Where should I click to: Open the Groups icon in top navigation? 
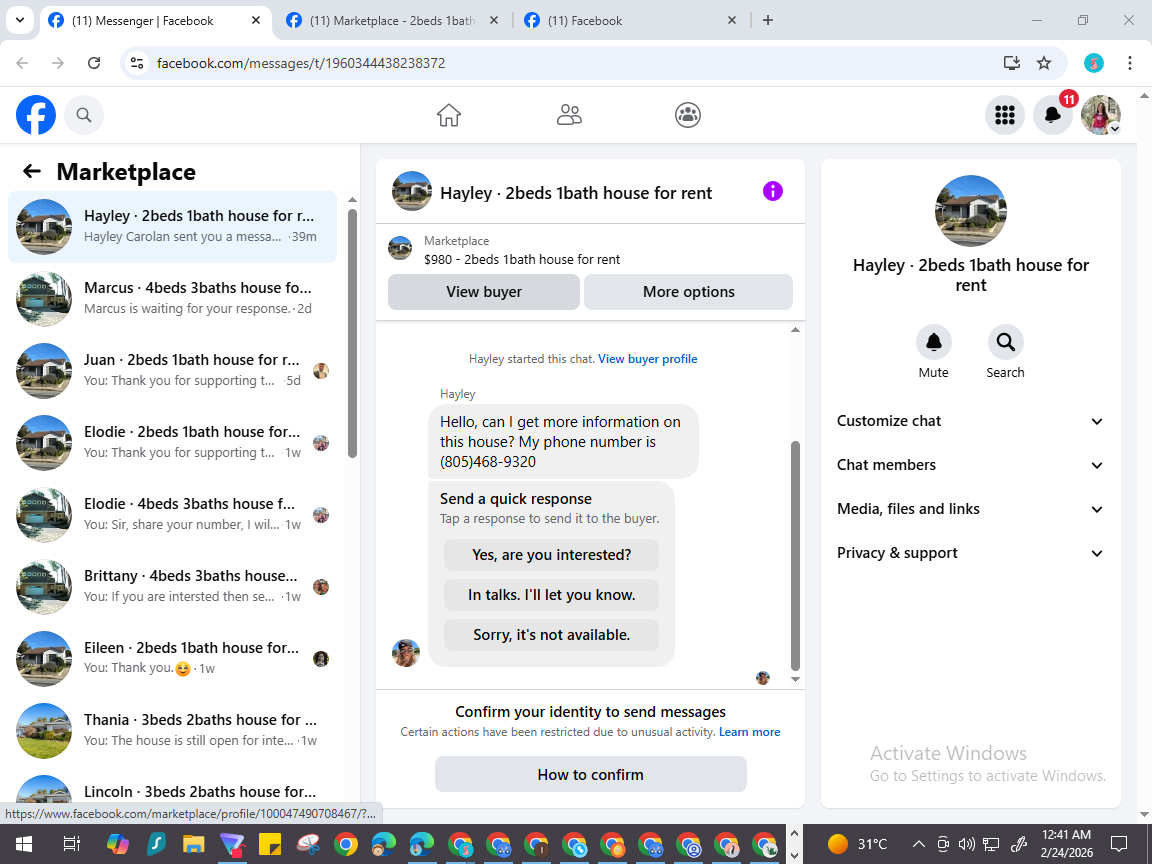point(688,115)
